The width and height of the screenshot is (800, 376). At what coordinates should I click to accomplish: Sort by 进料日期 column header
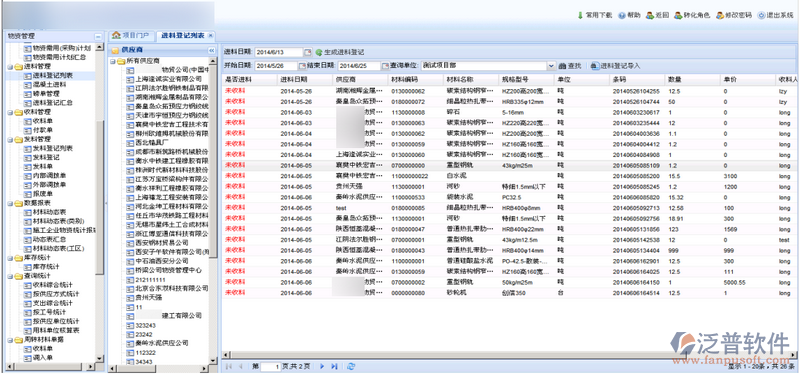coord(304,80)
